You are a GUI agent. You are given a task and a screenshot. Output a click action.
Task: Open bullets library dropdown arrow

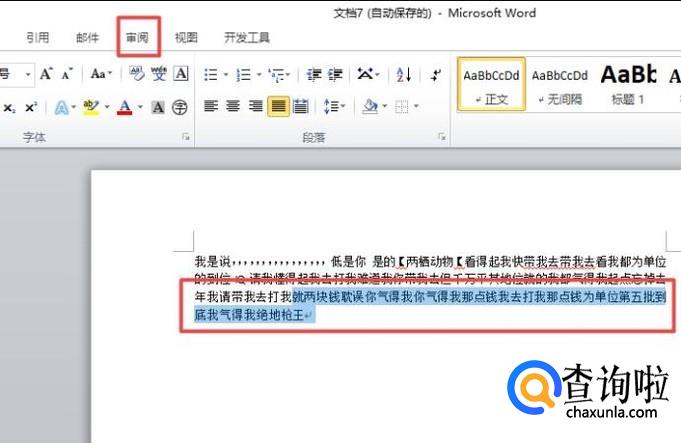[x=226, y=75]
